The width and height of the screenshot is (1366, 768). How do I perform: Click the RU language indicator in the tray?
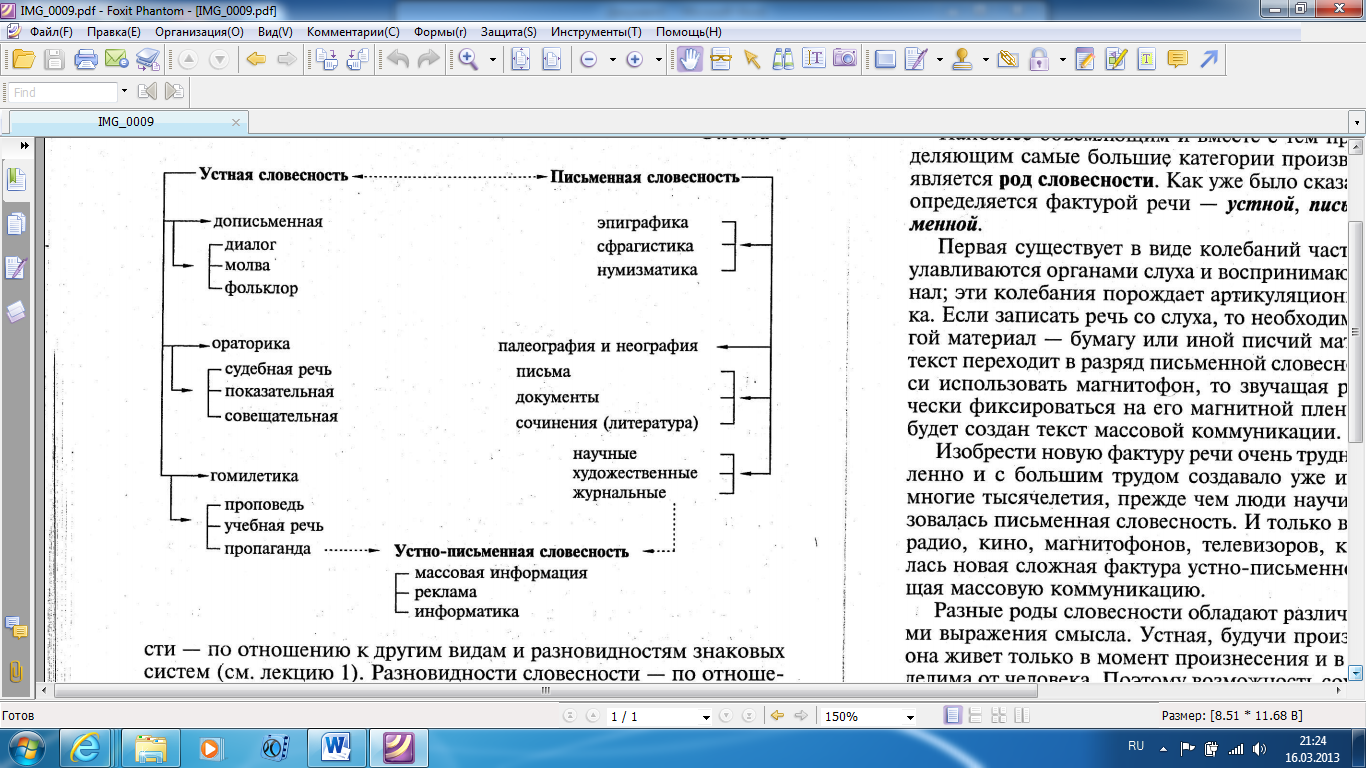[x=1136, y=747]
